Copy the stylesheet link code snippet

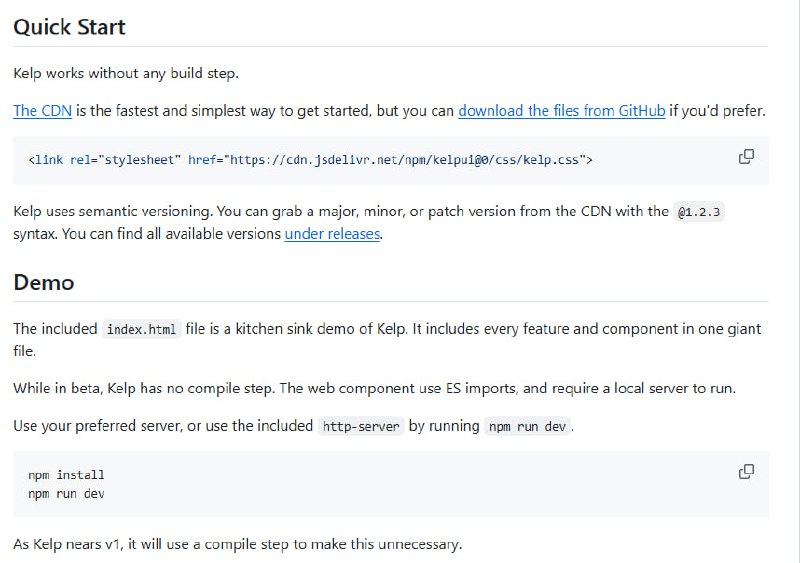pos(746,157)
